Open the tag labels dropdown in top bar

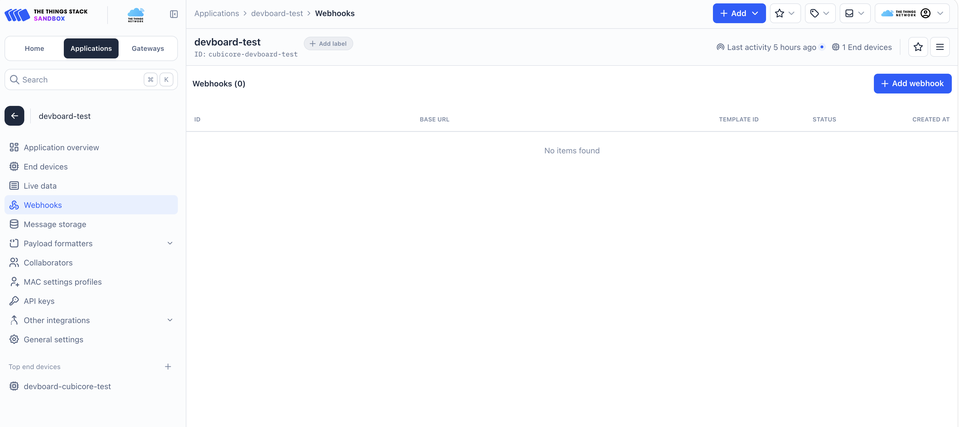(820, 13)
